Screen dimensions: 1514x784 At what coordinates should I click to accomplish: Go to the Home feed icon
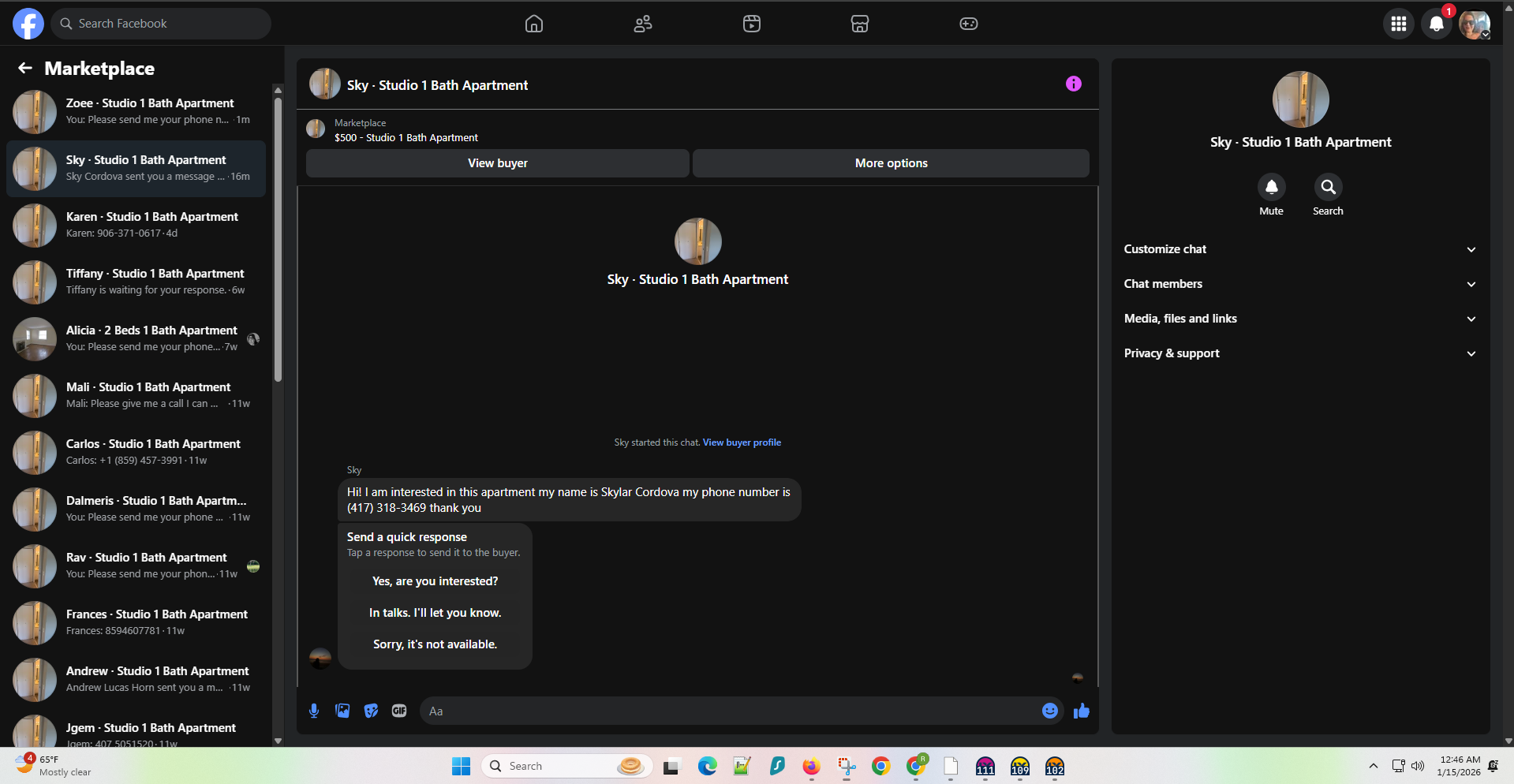click(534, 24)
